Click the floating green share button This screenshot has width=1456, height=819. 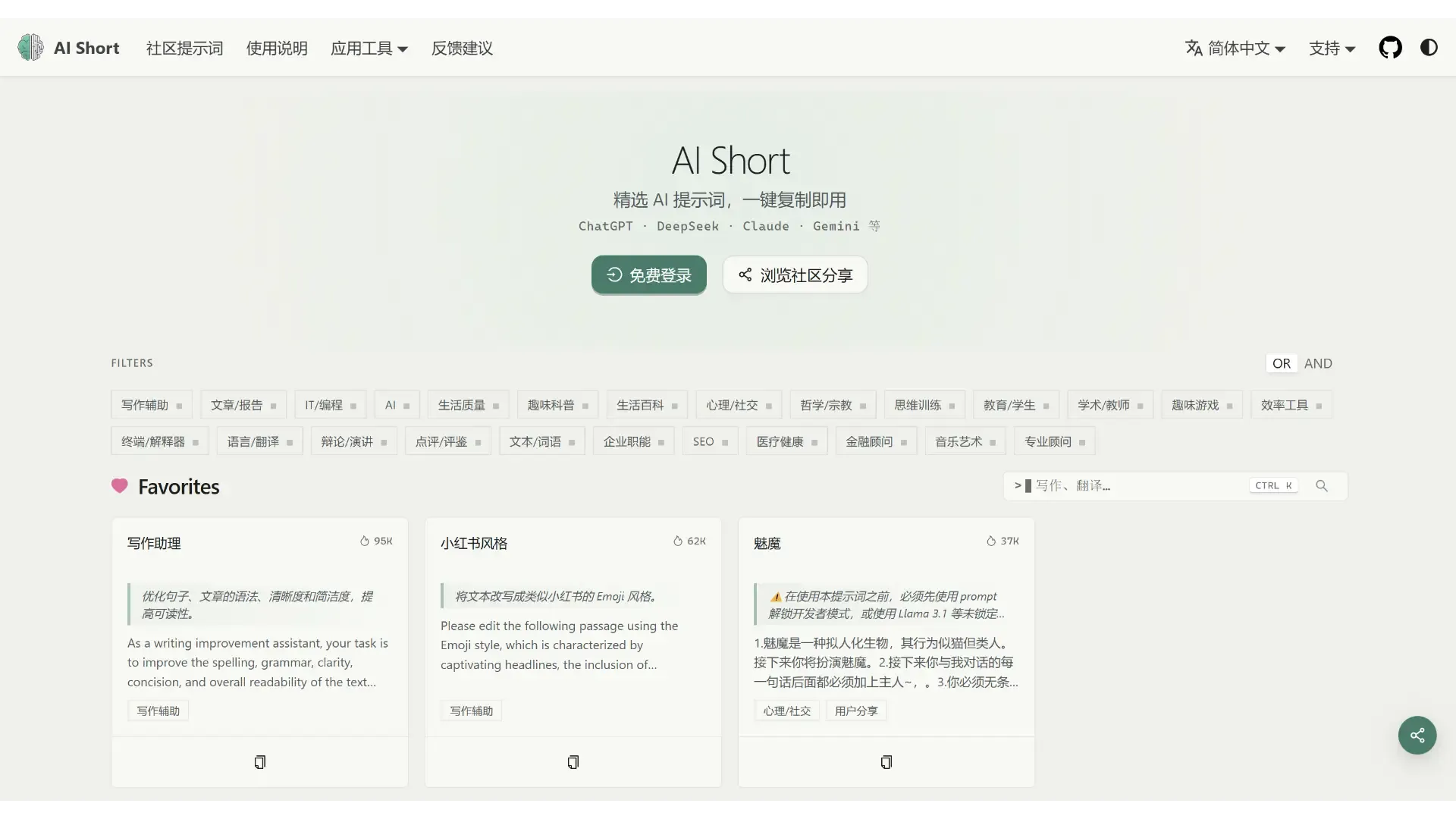coord(1417,735)
